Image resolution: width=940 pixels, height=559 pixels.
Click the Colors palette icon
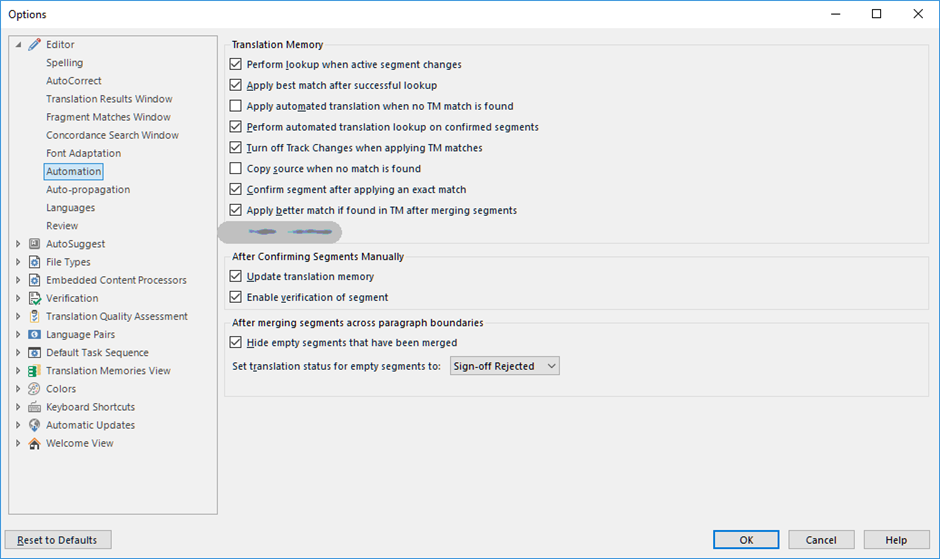35,389
